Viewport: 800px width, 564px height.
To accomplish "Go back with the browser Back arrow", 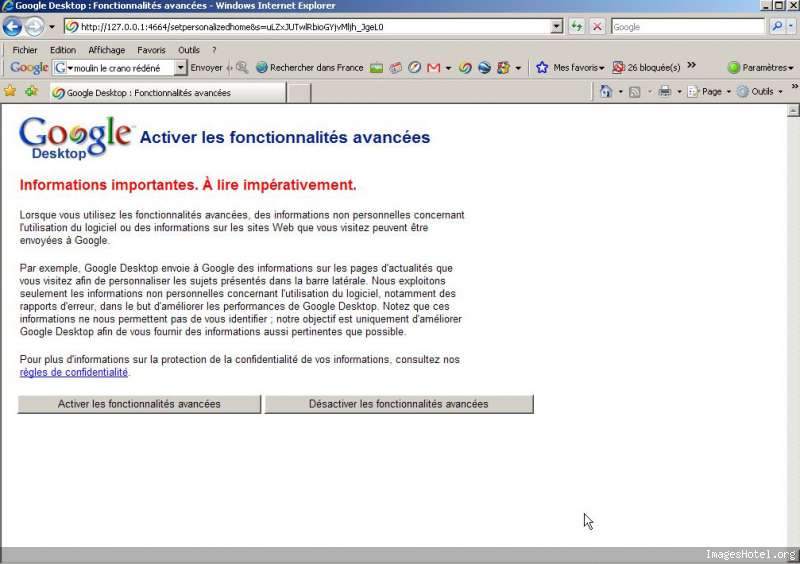I will 12,27.
